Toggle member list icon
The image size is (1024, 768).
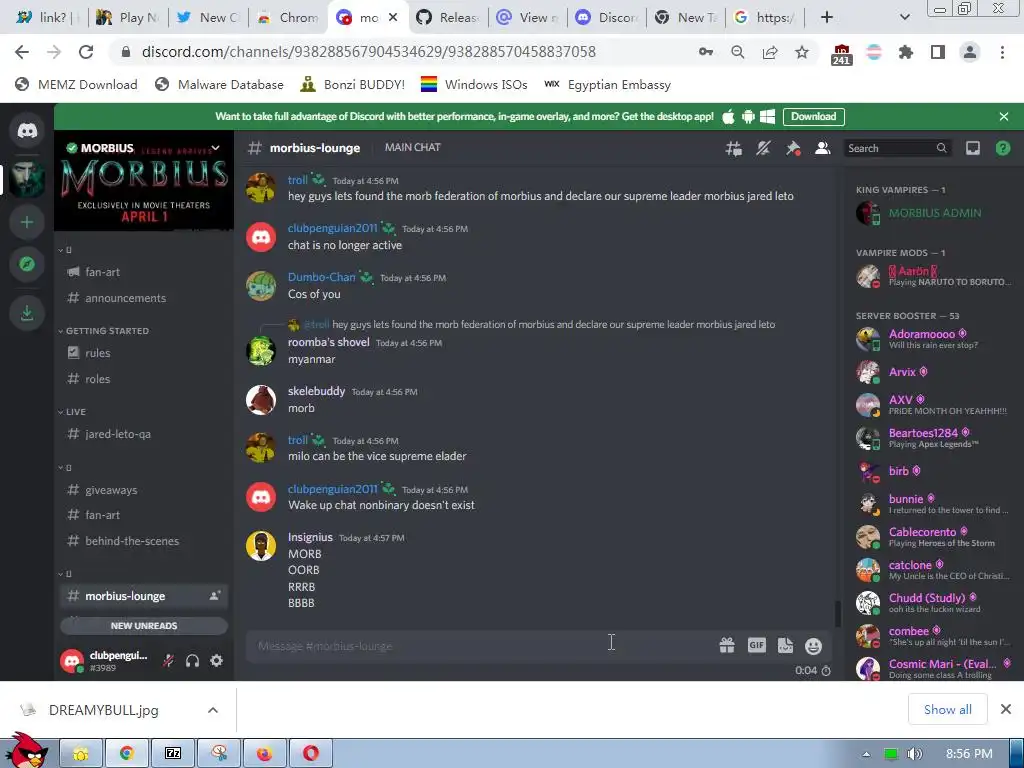pos(822,148)
